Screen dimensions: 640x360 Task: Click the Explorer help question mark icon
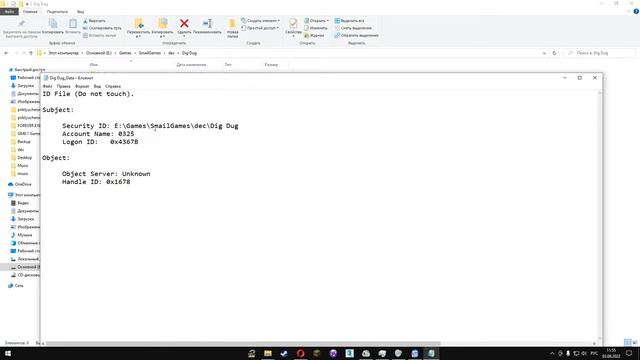[x=636, y=11]
